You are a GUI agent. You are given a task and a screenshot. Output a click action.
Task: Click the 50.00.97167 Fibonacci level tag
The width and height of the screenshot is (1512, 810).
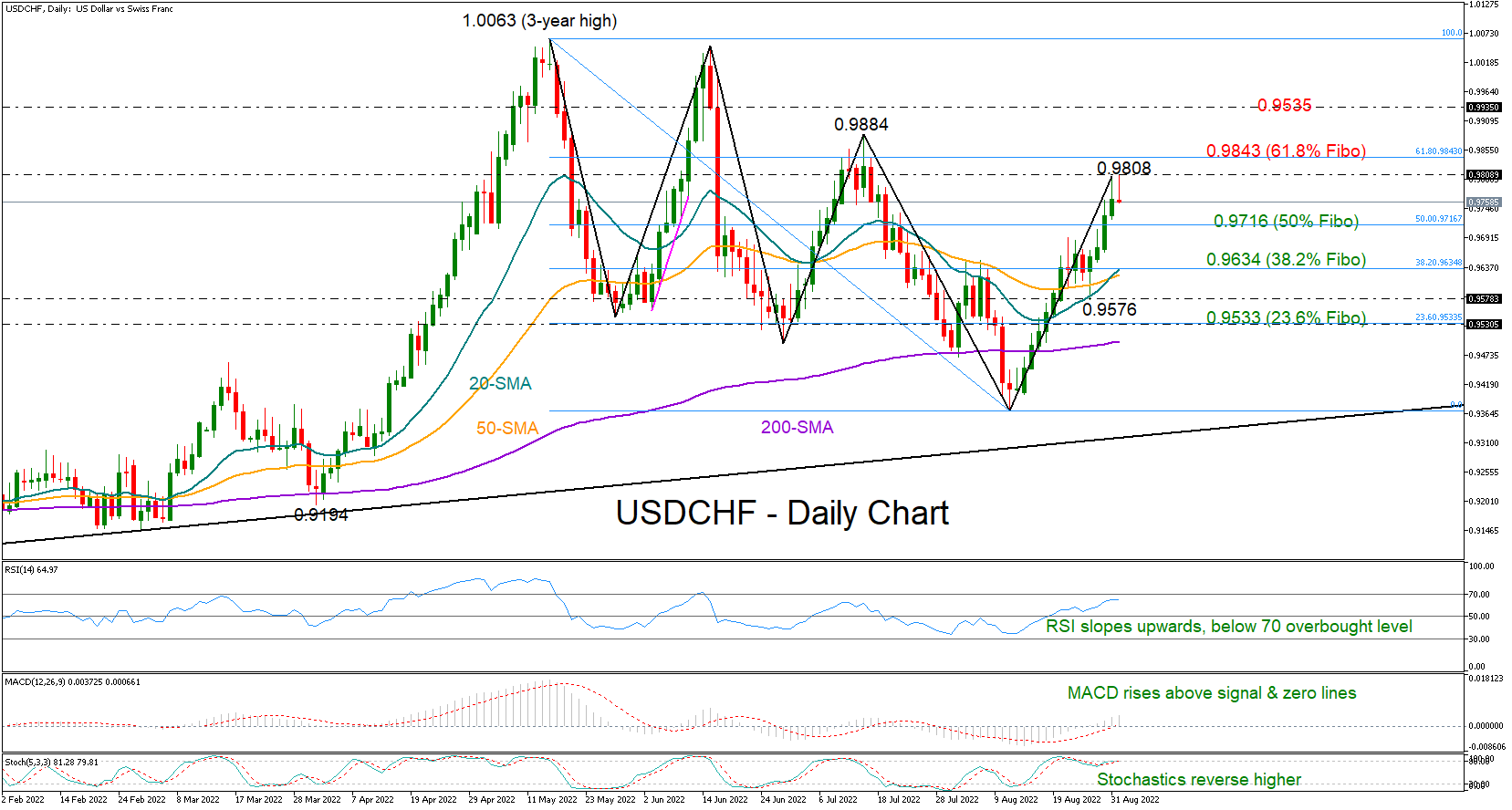(1438, 219)
